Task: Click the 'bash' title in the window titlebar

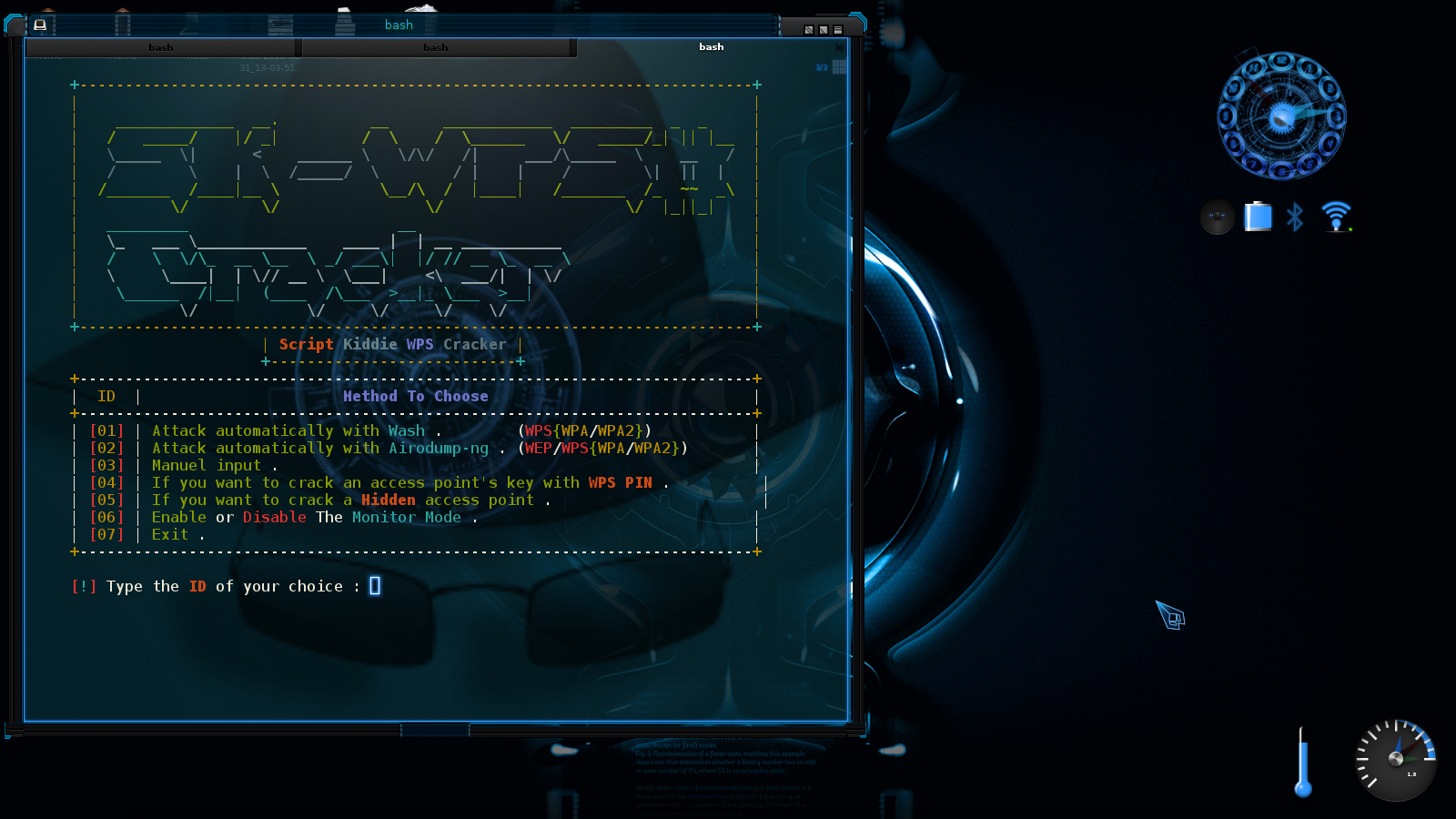Action: point(399,25)
